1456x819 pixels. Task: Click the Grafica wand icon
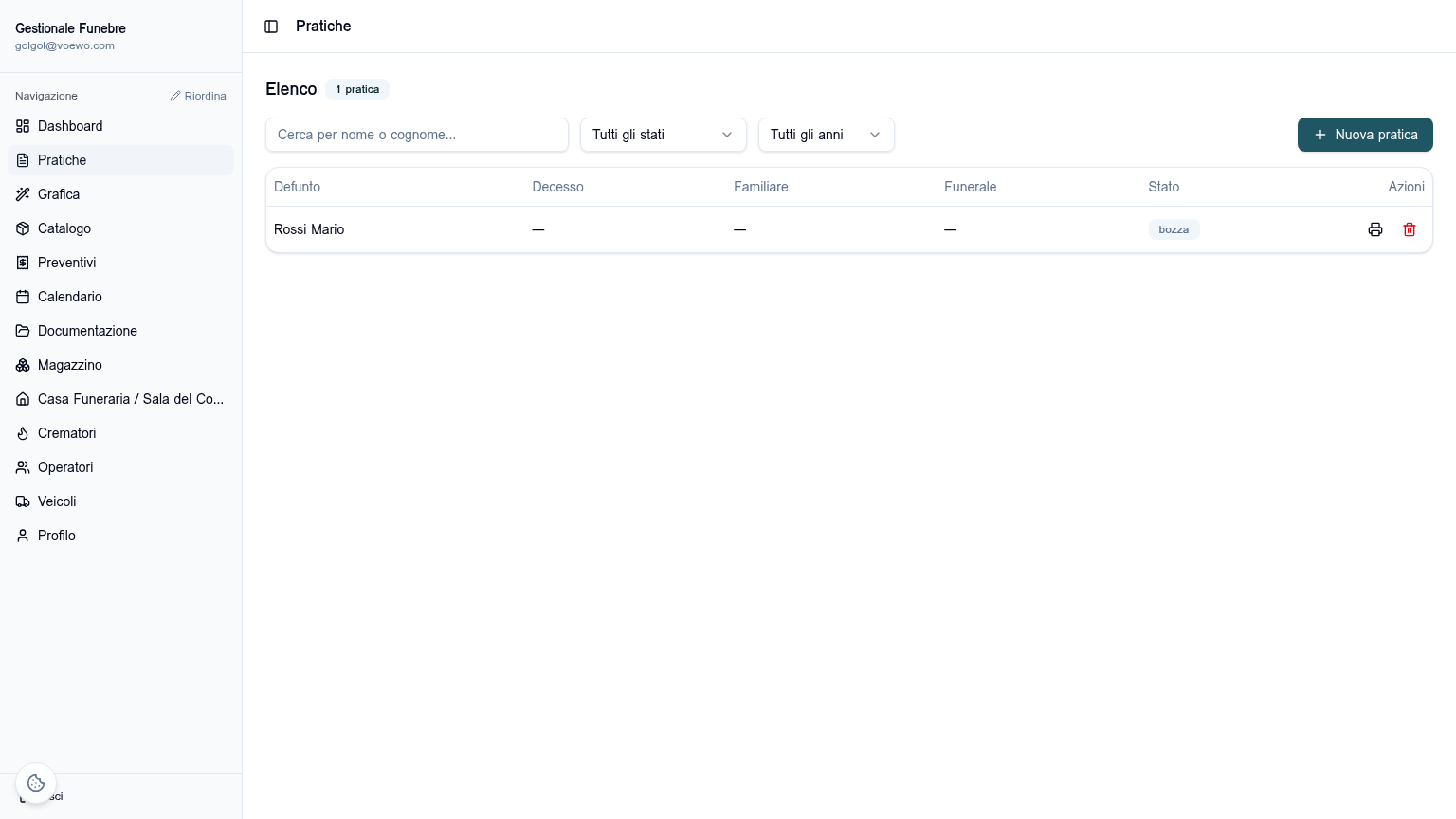pyautogui.click(x=23, y=194)
